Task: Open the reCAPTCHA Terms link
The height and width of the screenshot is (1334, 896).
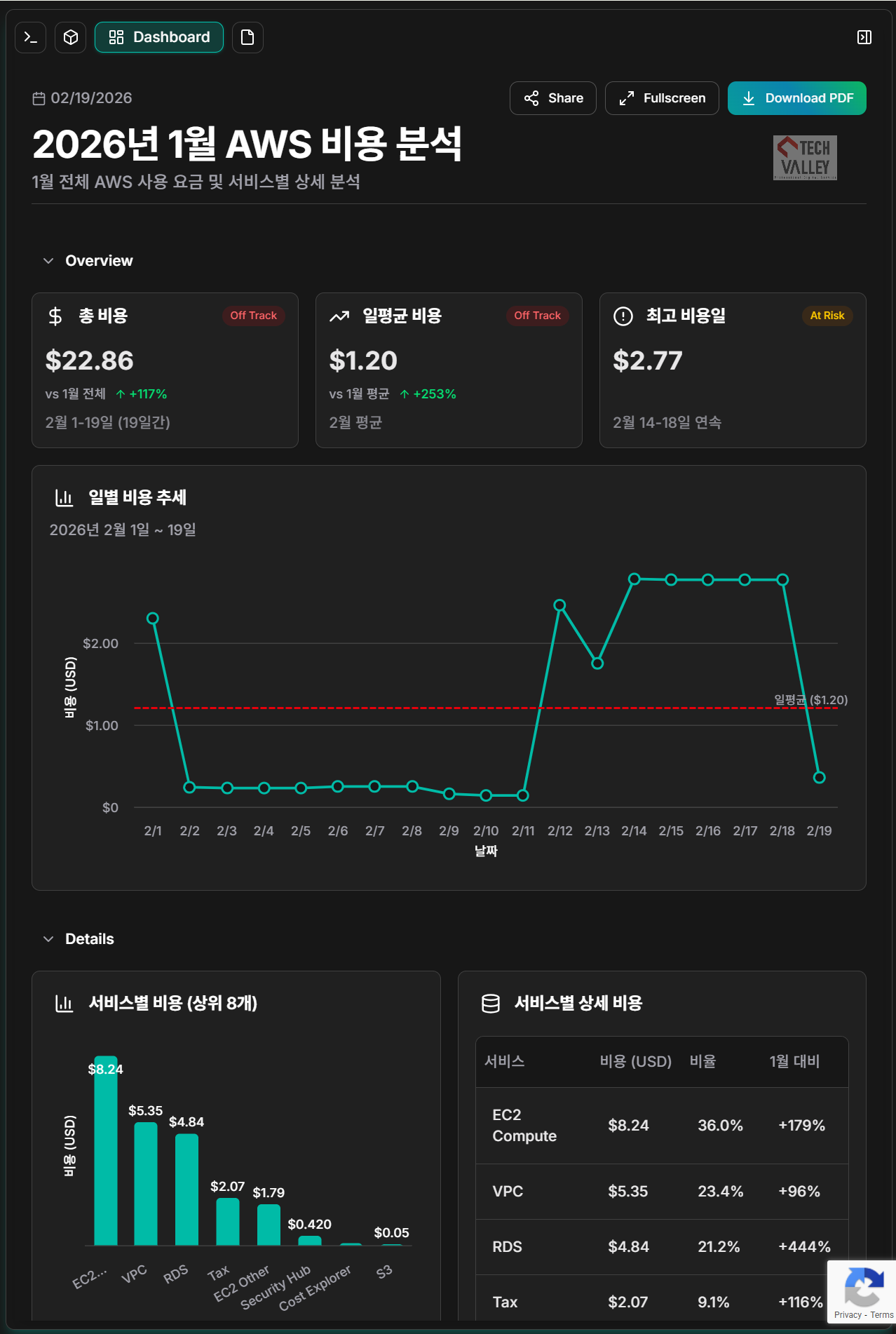Action: click(x=882, y=1315)
